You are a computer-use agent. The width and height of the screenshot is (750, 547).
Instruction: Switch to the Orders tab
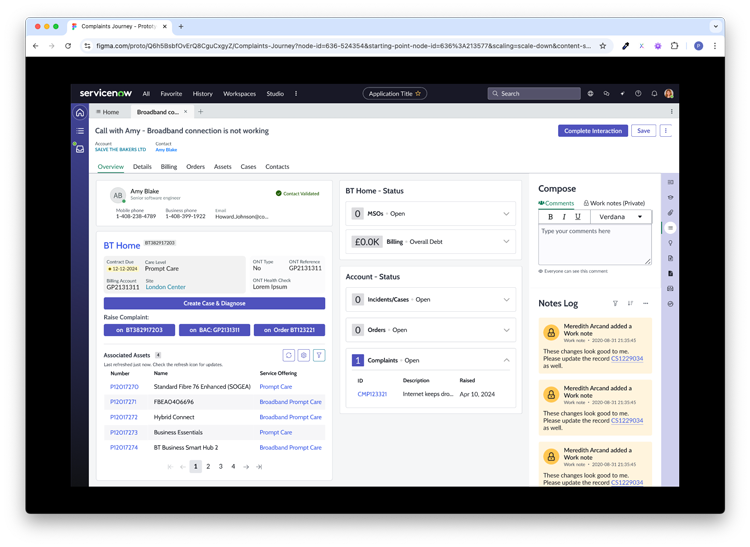pyautogui.click(x=195, y=166)
